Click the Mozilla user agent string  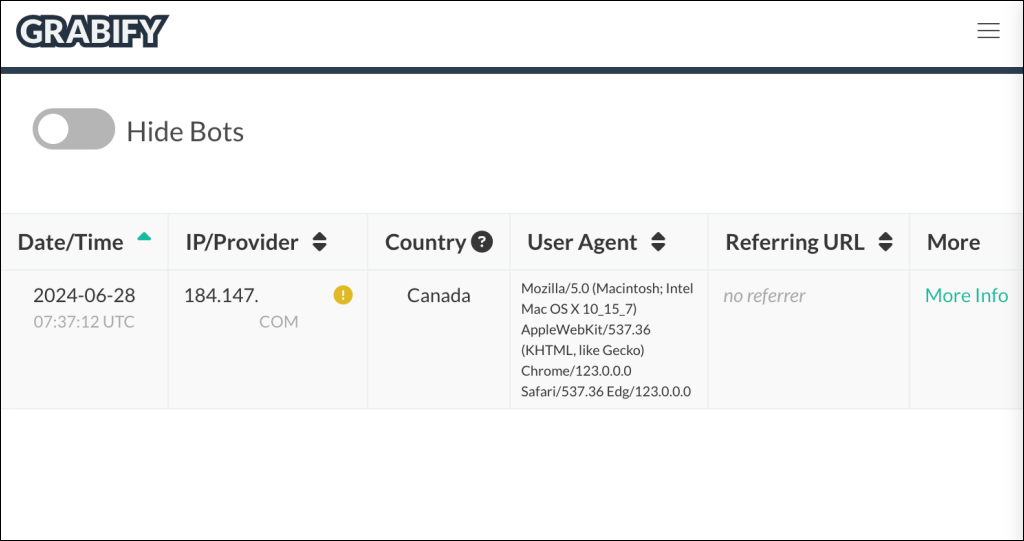[607, 339]
